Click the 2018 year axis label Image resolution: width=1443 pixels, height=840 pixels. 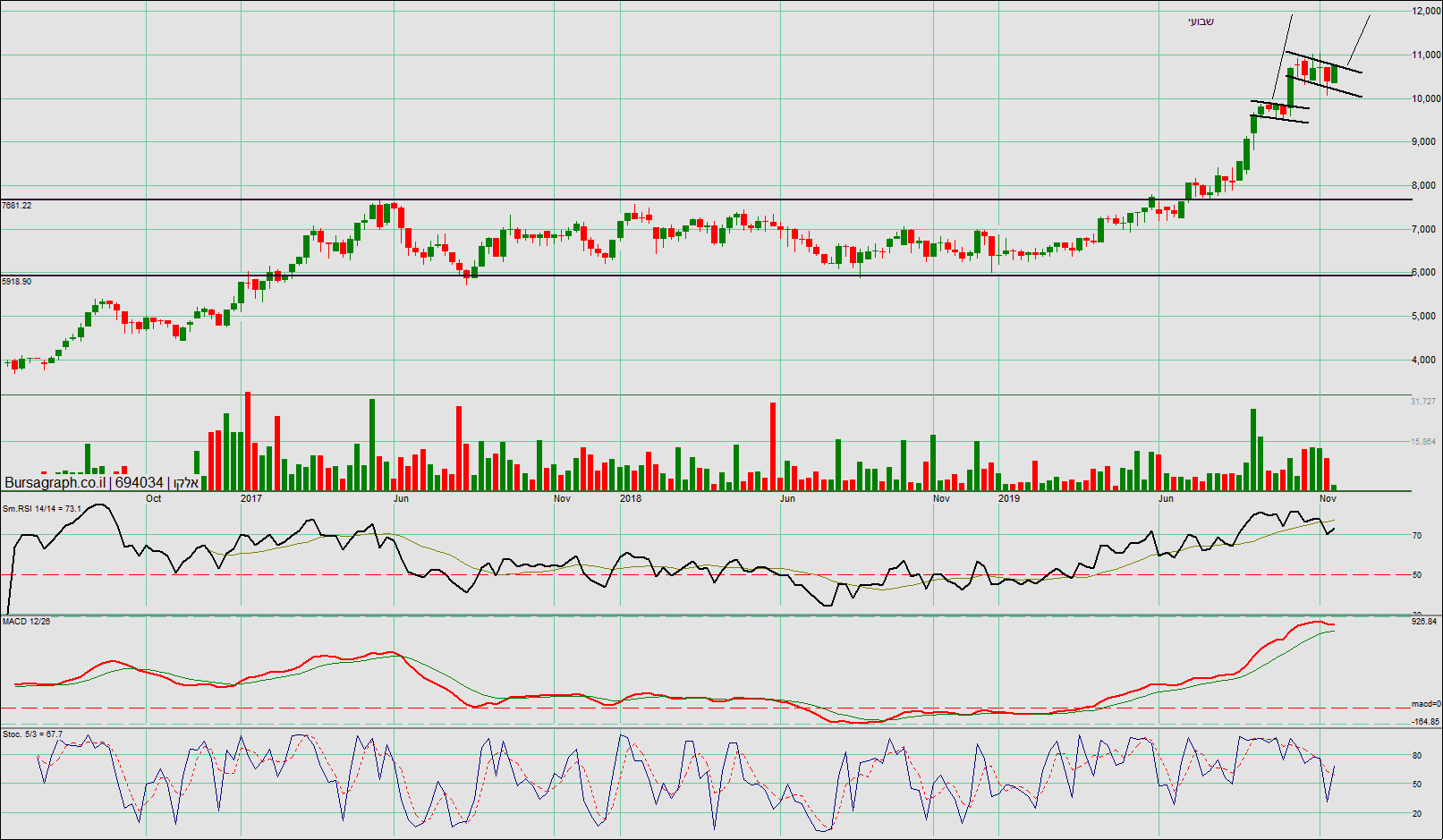click(x=631, y=498)
